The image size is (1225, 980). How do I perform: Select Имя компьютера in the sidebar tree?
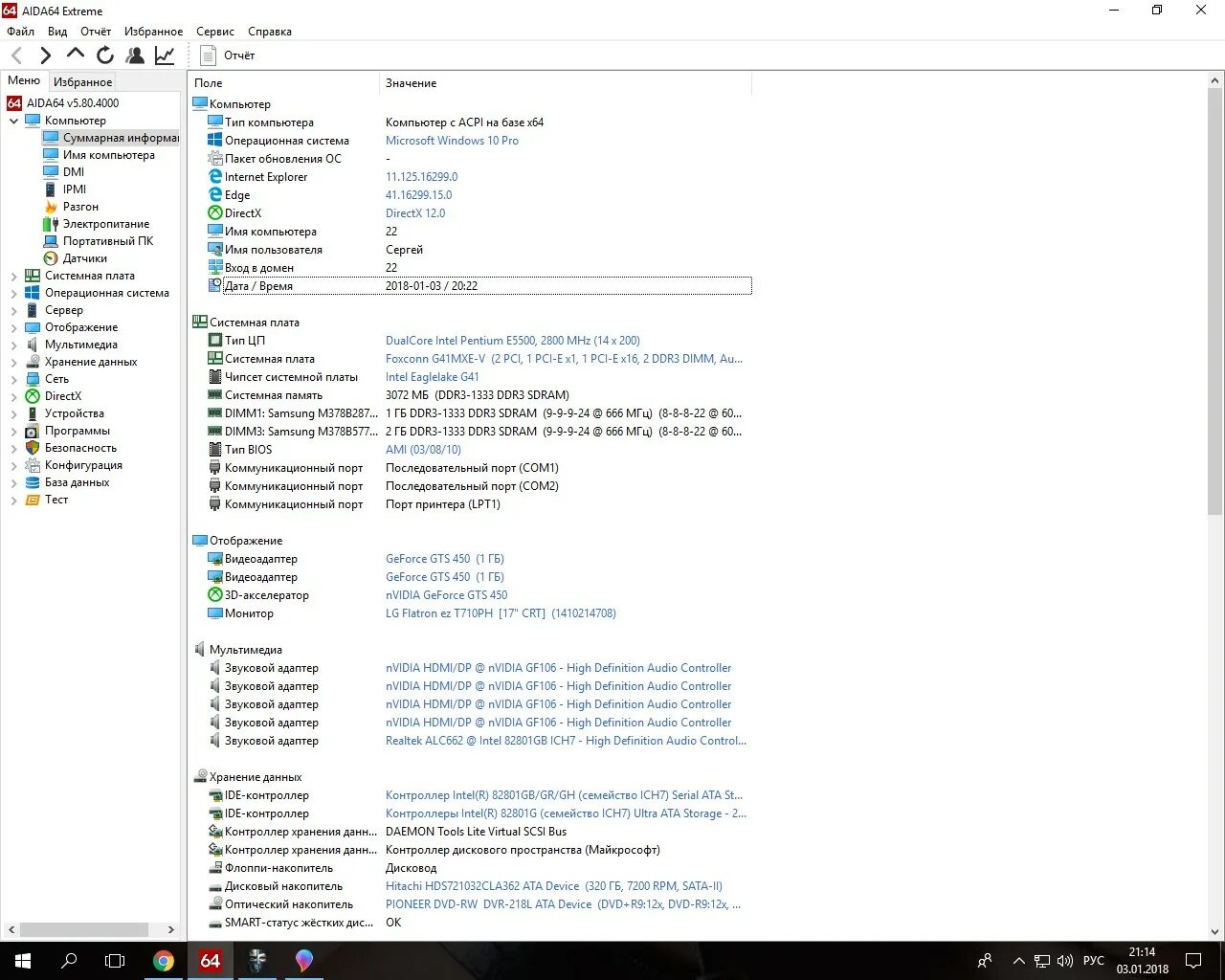click(x=99, y=155)
